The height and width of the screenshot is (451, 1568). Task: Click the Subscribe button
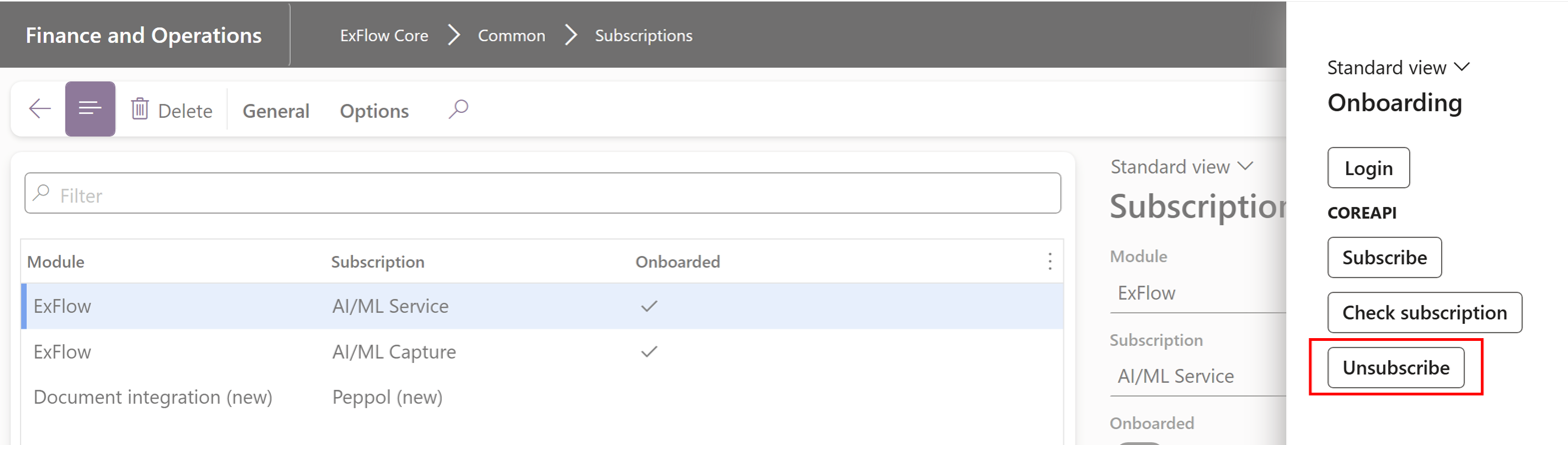pos(1384,258)
